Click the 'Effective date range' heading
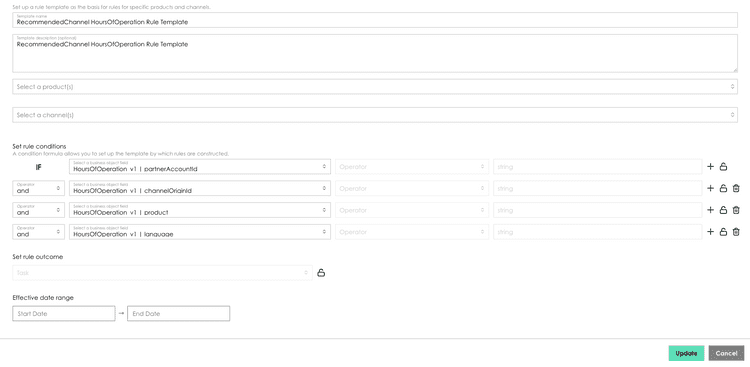Image resolution: width=750 pixels, height=367 pixels. [x=43, y=298]
